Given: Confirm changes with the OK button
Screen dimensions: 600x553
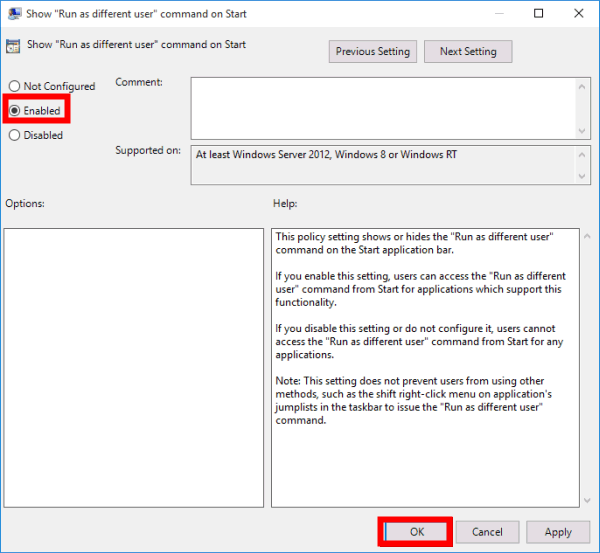Looking at the screenshot, I should [x=416, y=532].
